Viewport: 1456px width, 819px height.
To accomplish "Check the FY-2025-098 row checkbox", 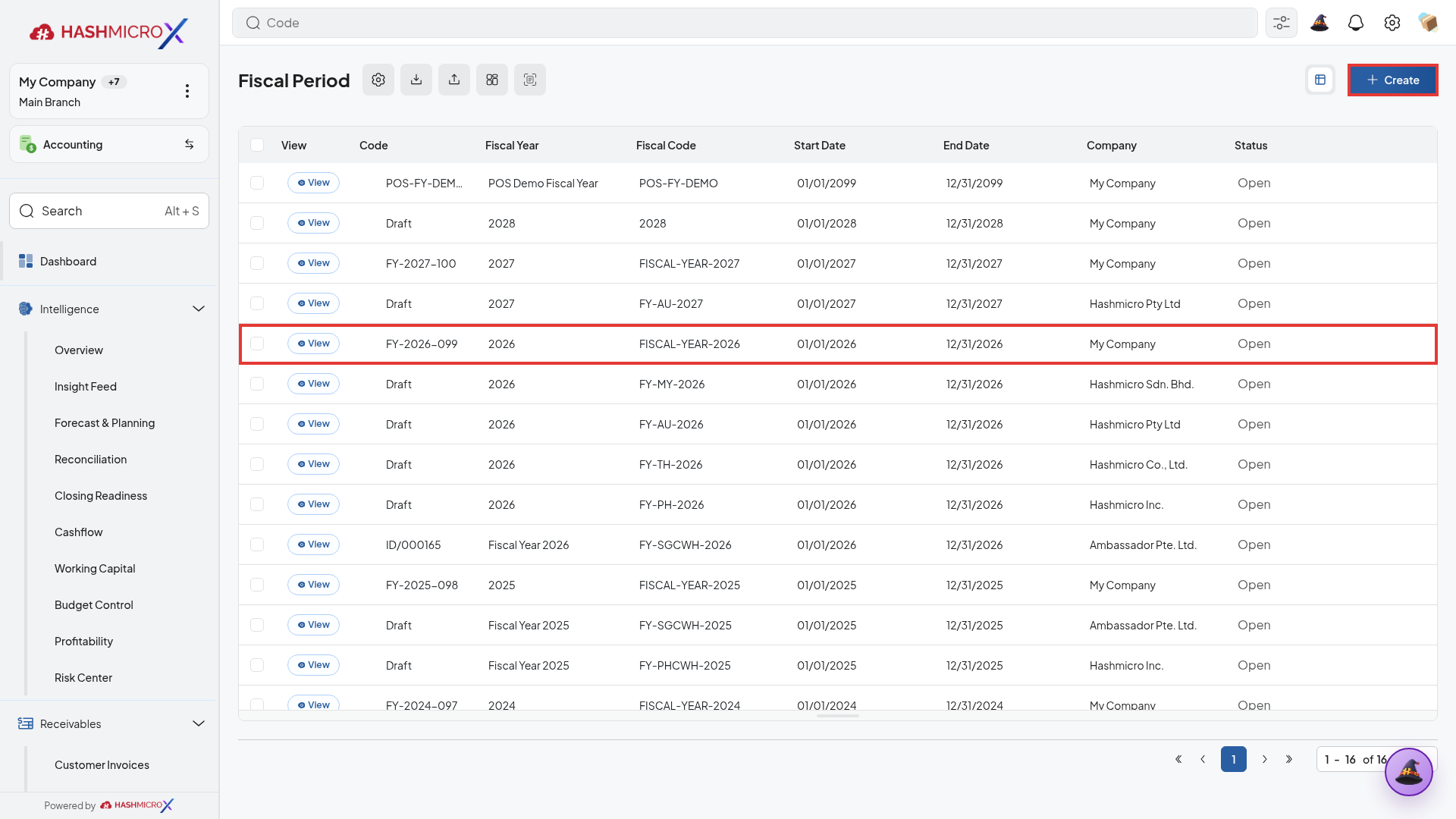I will pos(257,585).
